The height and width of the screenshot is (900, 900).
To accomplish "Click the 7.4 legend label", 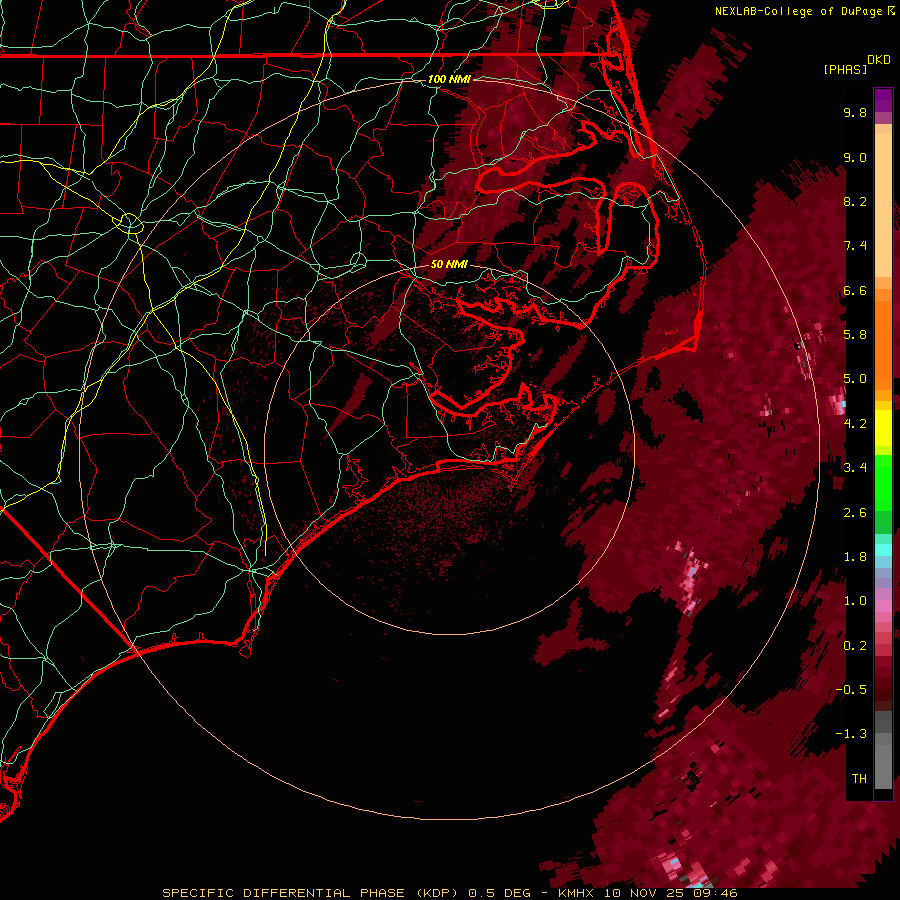I will (x=855, y=246).
